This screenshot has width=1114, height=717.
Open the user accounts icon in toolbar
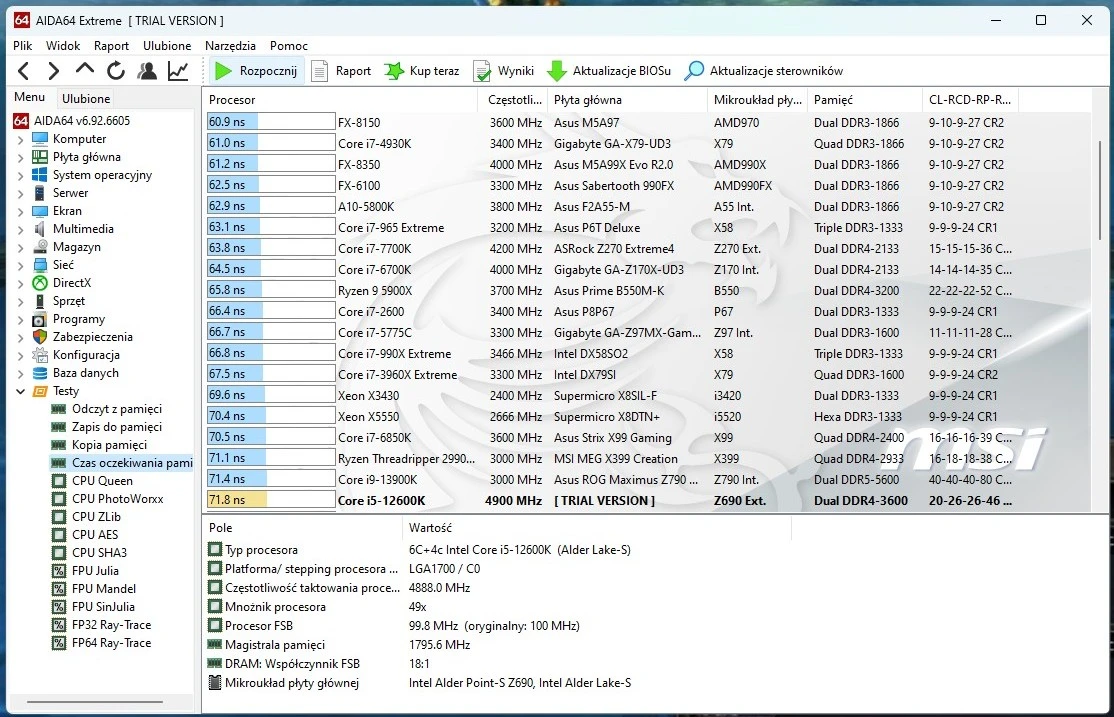click(147, 71)
